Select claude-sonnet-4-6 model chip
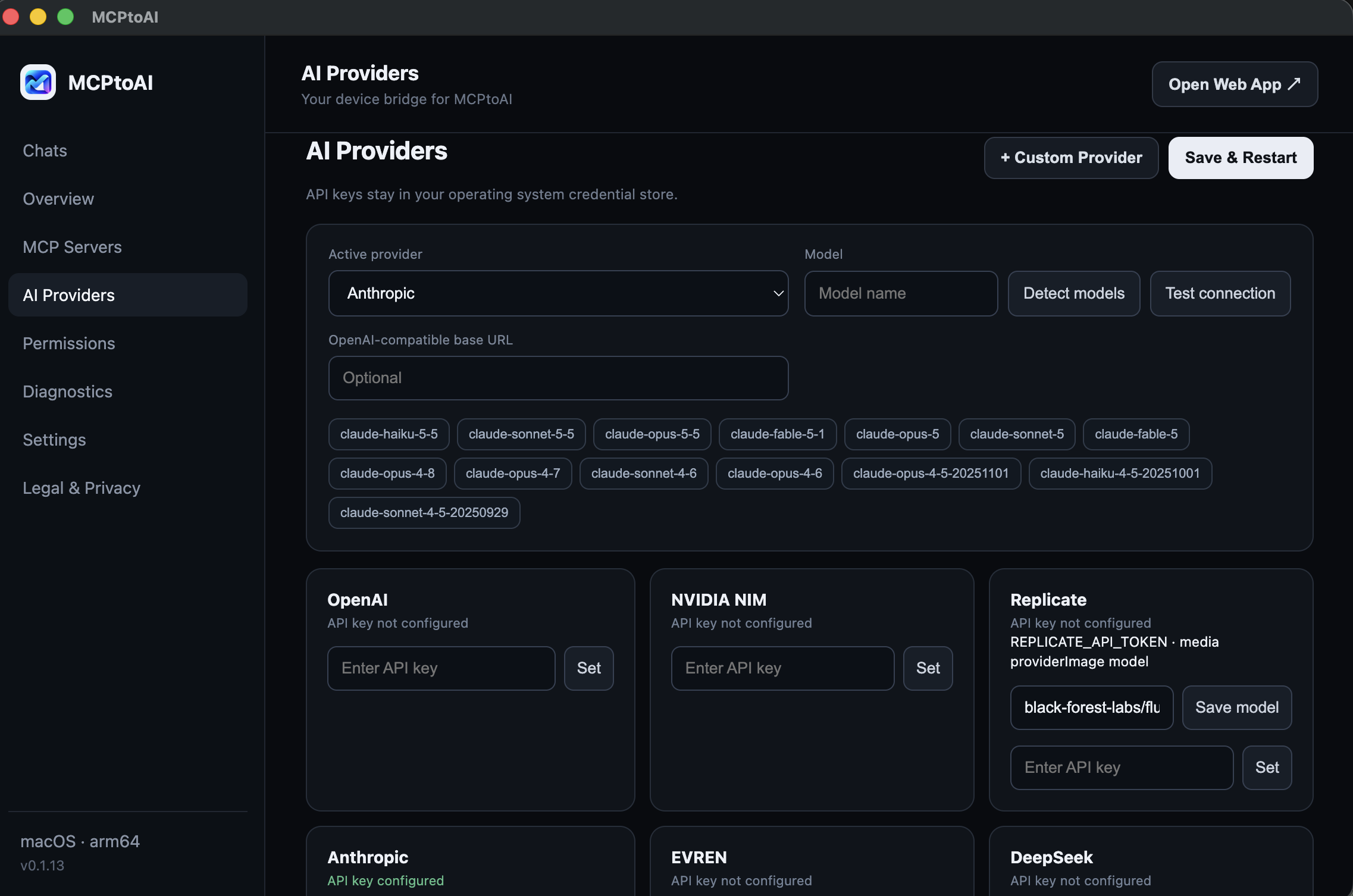The height and width of the screenshot is (896, 1353). click(644, 474)
